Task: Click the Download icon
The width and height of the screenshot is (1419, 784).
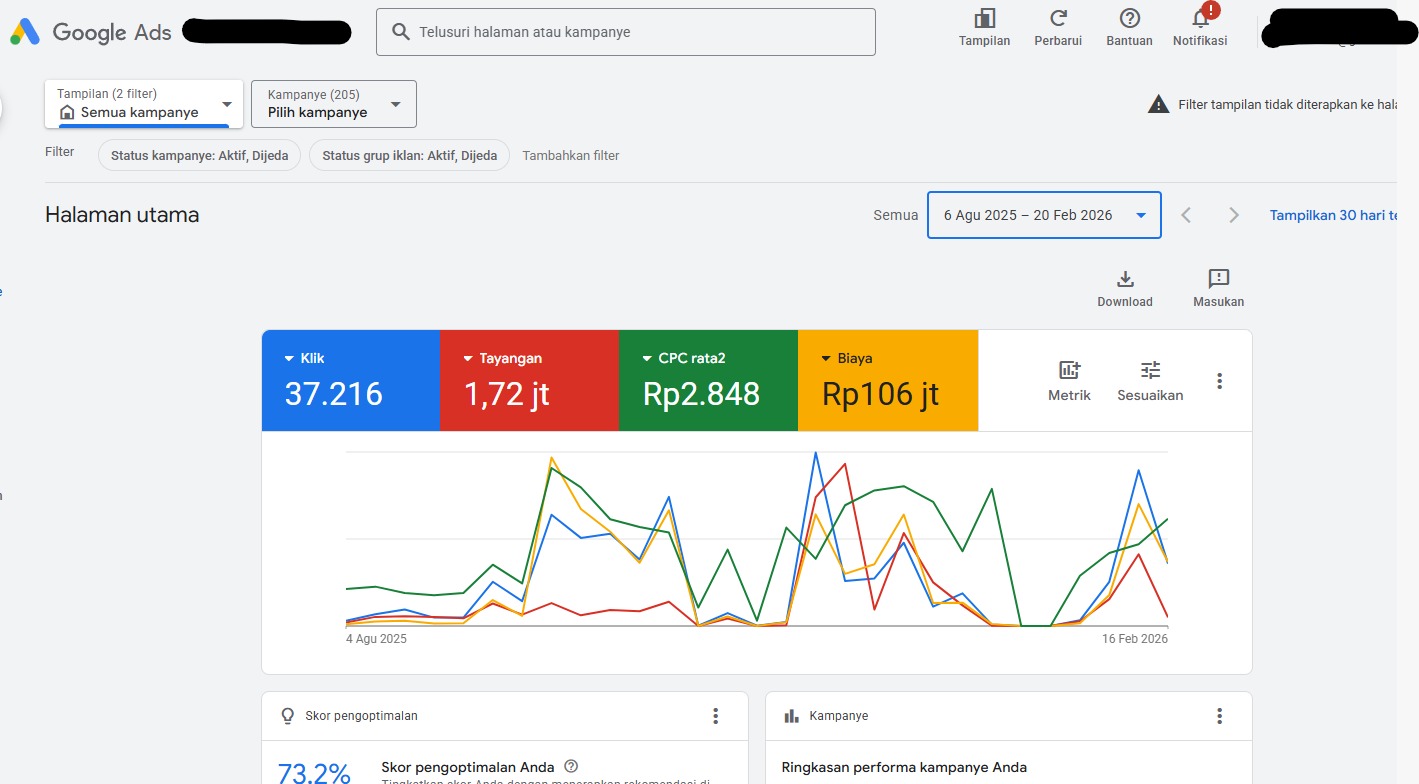Action: pyautogui.click(x=1125, y=279)
